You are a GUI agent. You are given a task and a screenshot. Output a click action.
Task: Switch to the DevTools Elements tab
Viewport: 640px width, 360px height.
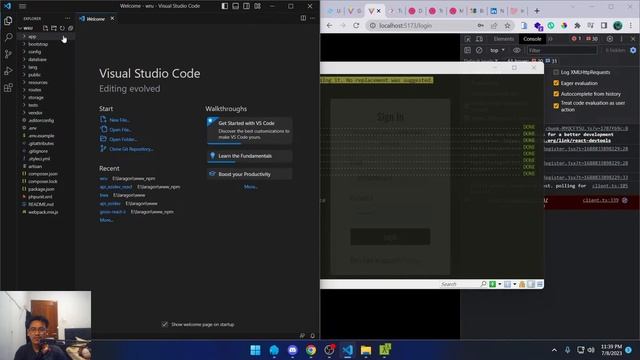click(504, 39)
